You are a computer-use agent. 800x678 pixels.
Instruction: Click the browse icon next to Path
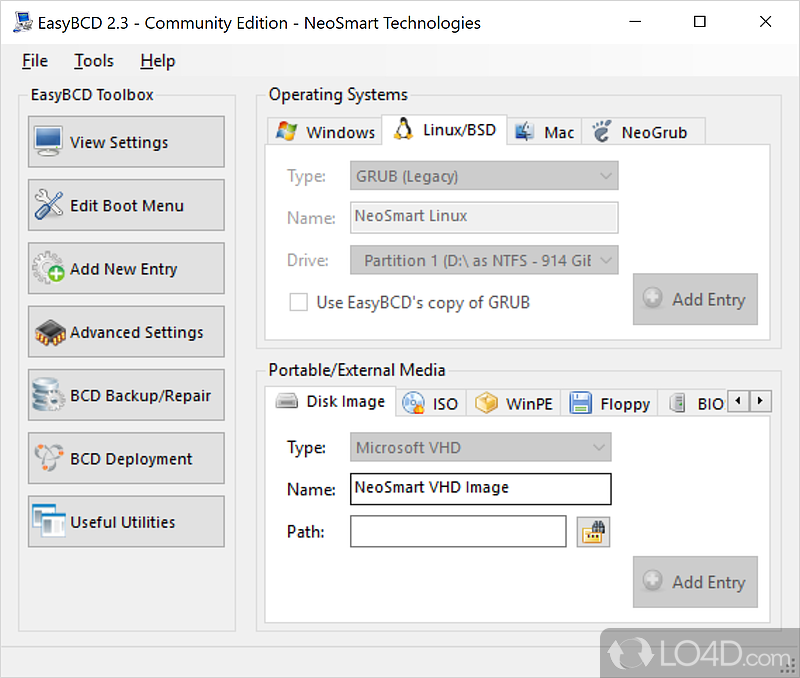click(x=594, y=532)
